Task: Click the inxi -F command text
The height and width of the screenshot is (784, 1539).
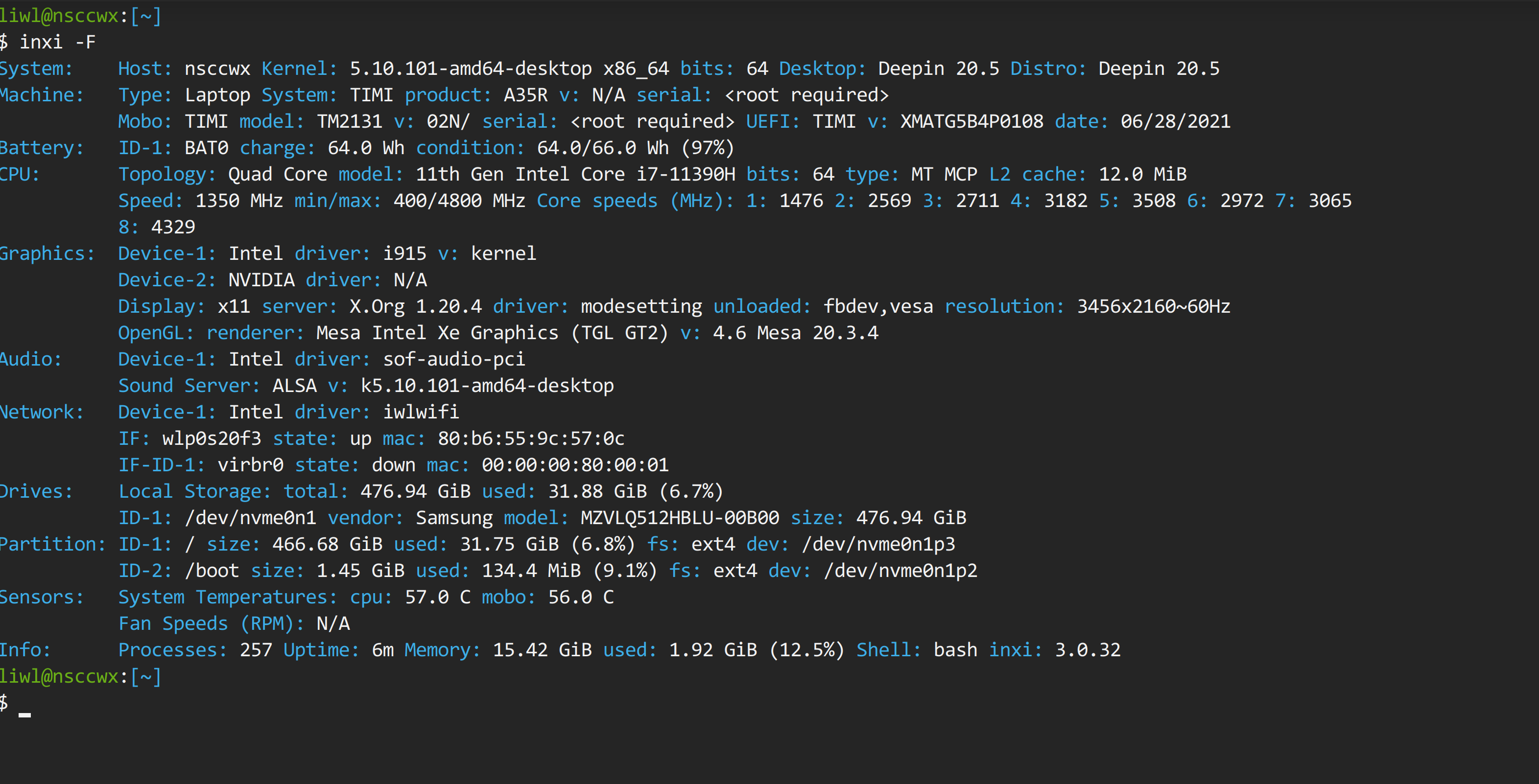Action: click(x=57, y=42)
